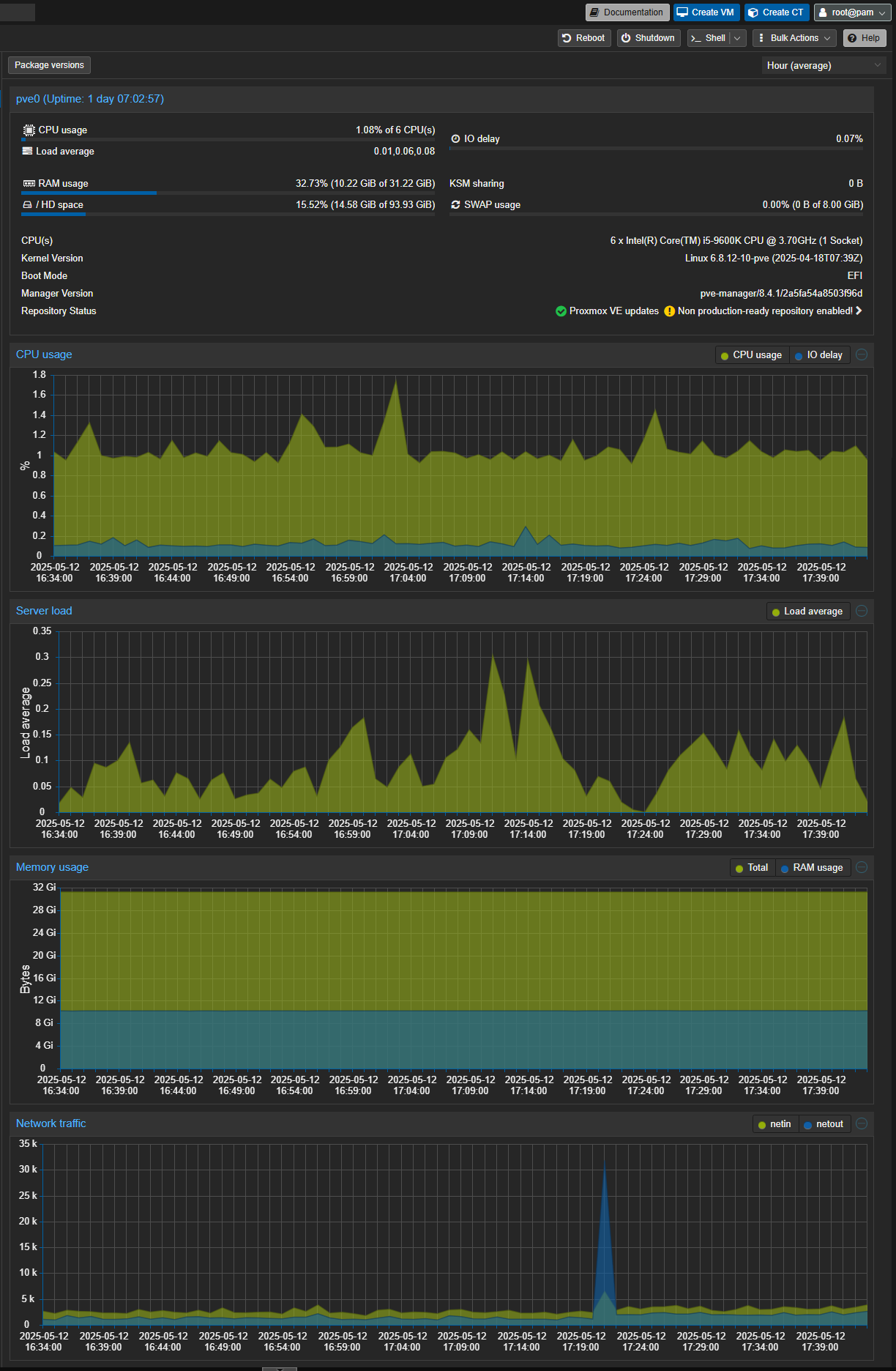Click the undo-zoom icon on CPU usage chart

click(x=862, y=354)
